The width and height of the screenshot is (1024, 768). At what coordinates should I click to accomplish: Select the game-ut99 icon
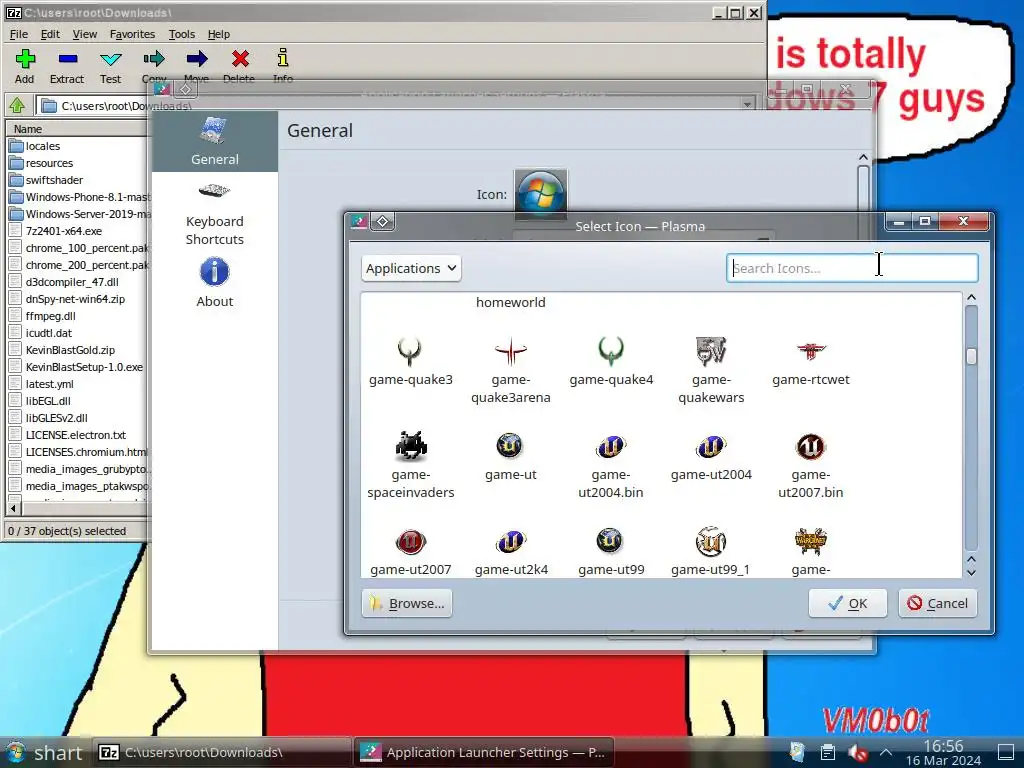click(x=611, y=551)
